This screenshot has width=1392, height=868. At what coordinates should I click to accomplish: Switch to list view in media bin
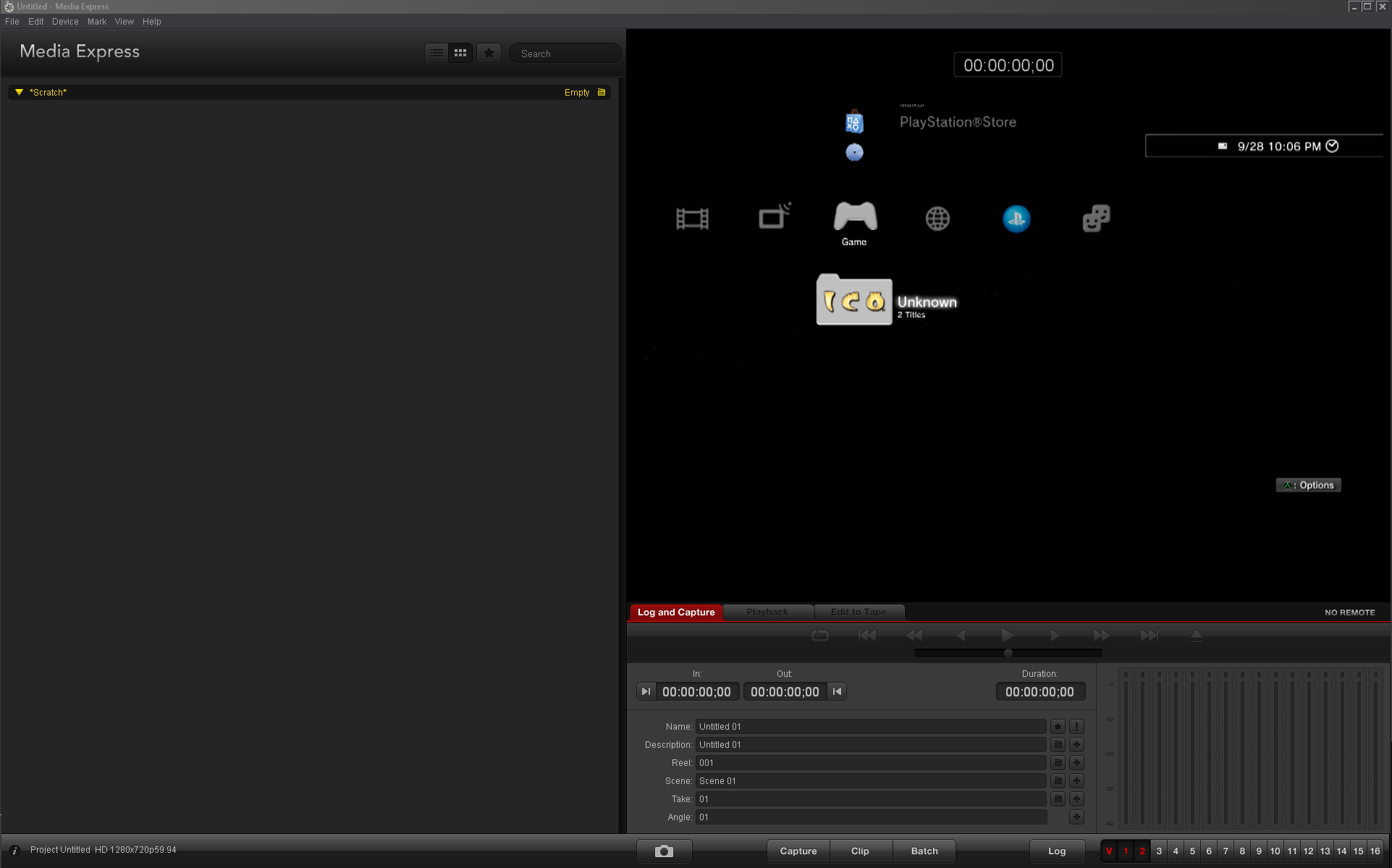(436, 53)
